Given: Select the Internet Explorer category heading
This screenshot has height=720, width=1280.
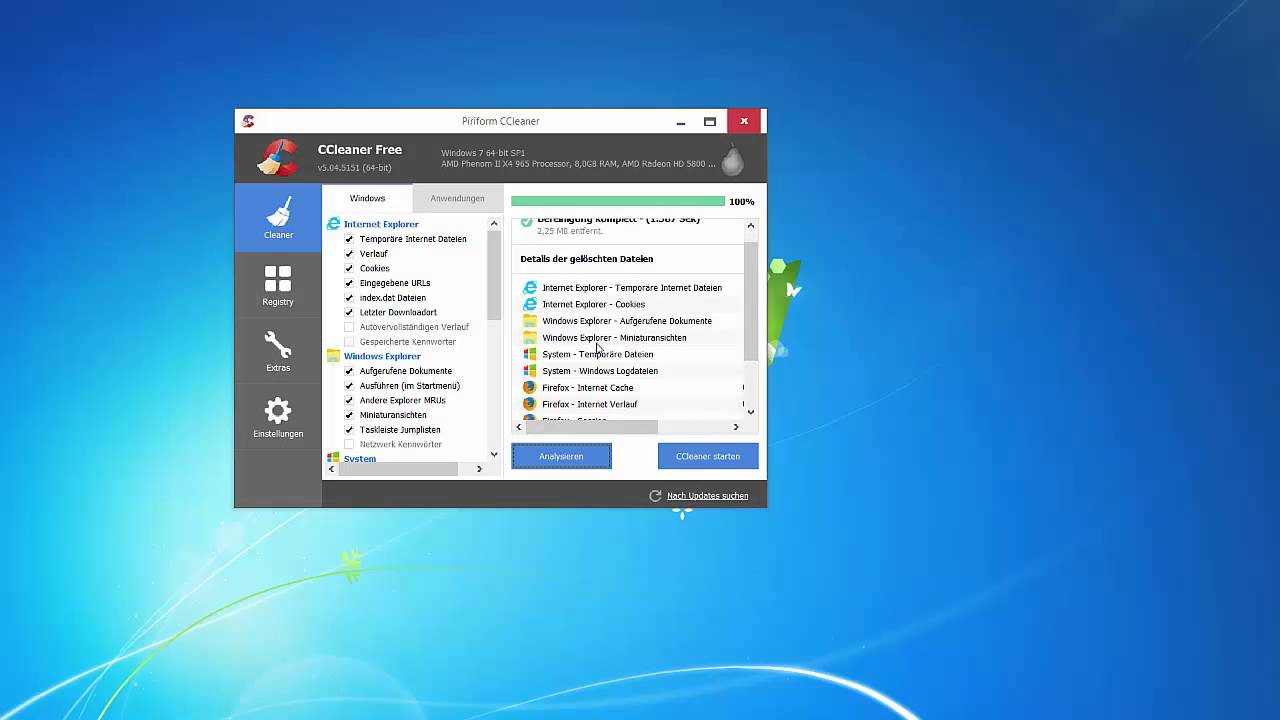Looking at the screenshot, I should [381, 224].
